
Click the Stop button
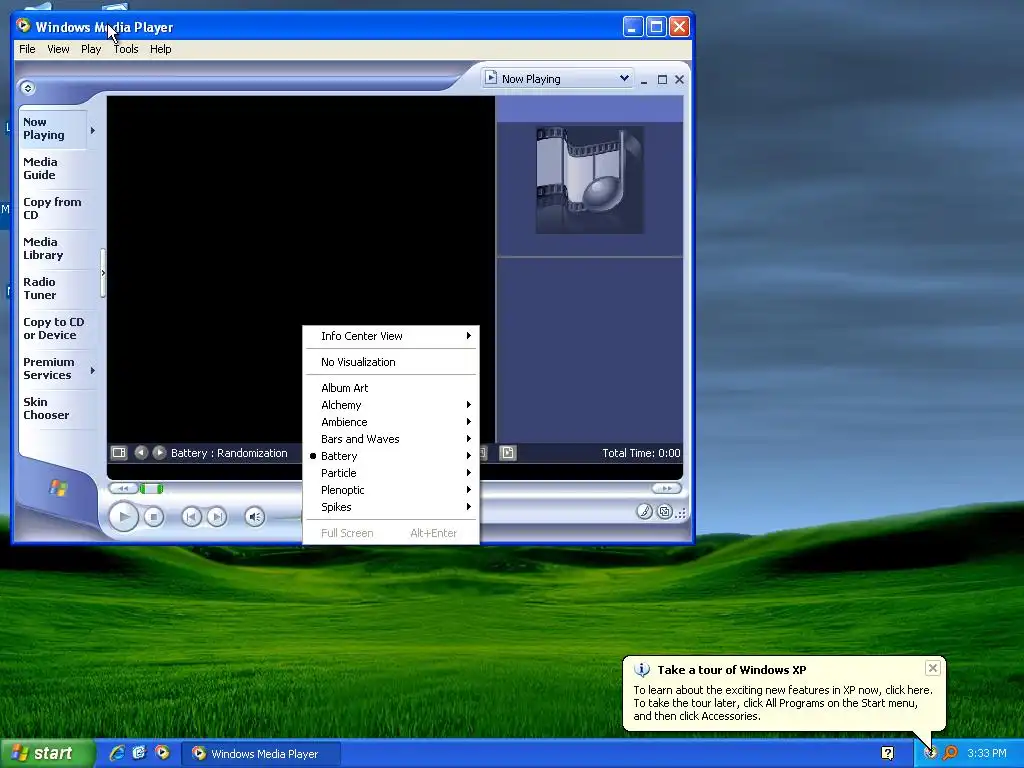pos(153,517)
